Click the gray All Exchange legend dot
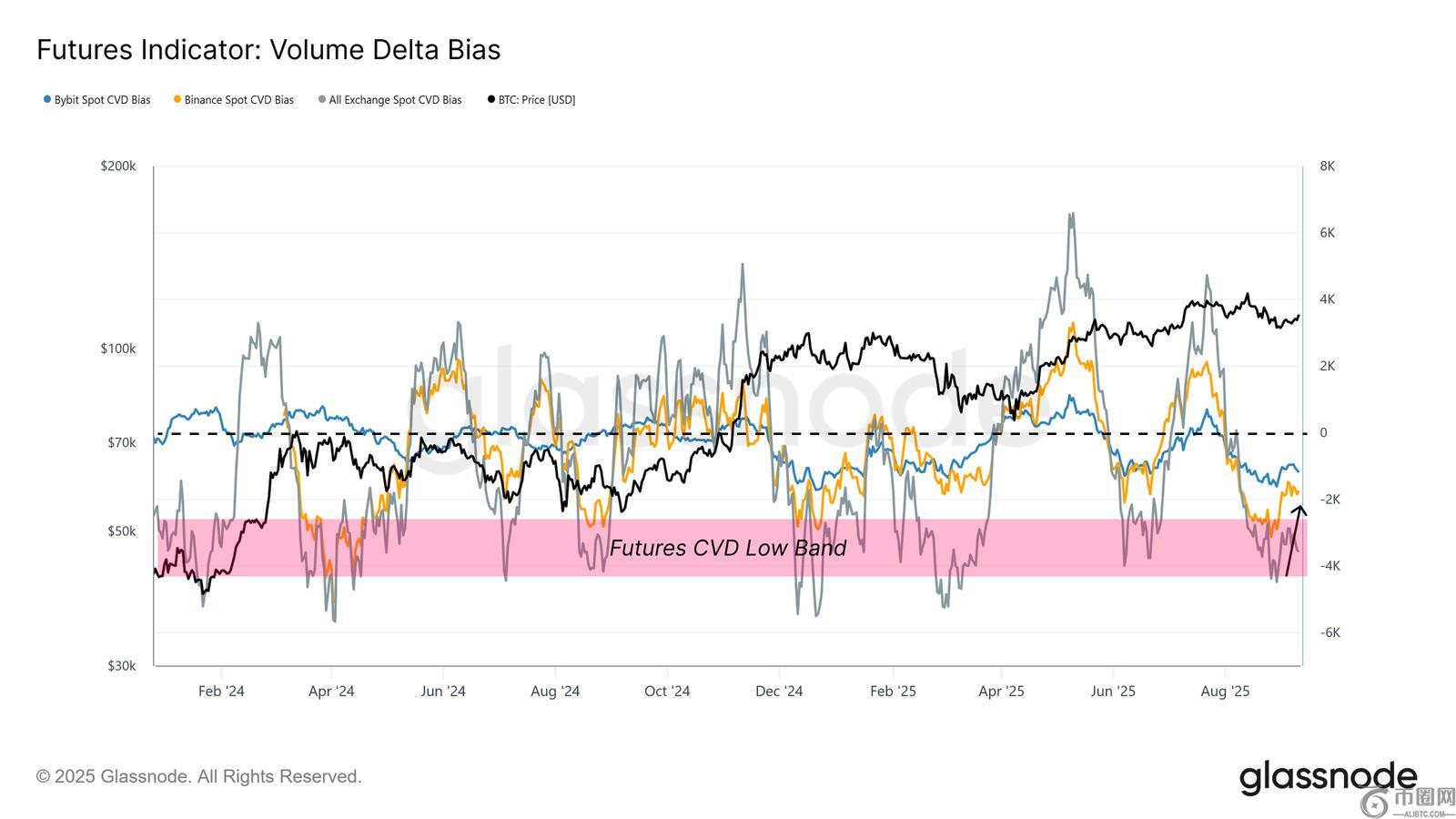The height and width of the screenshot is (819, 1456). [322, 99]
